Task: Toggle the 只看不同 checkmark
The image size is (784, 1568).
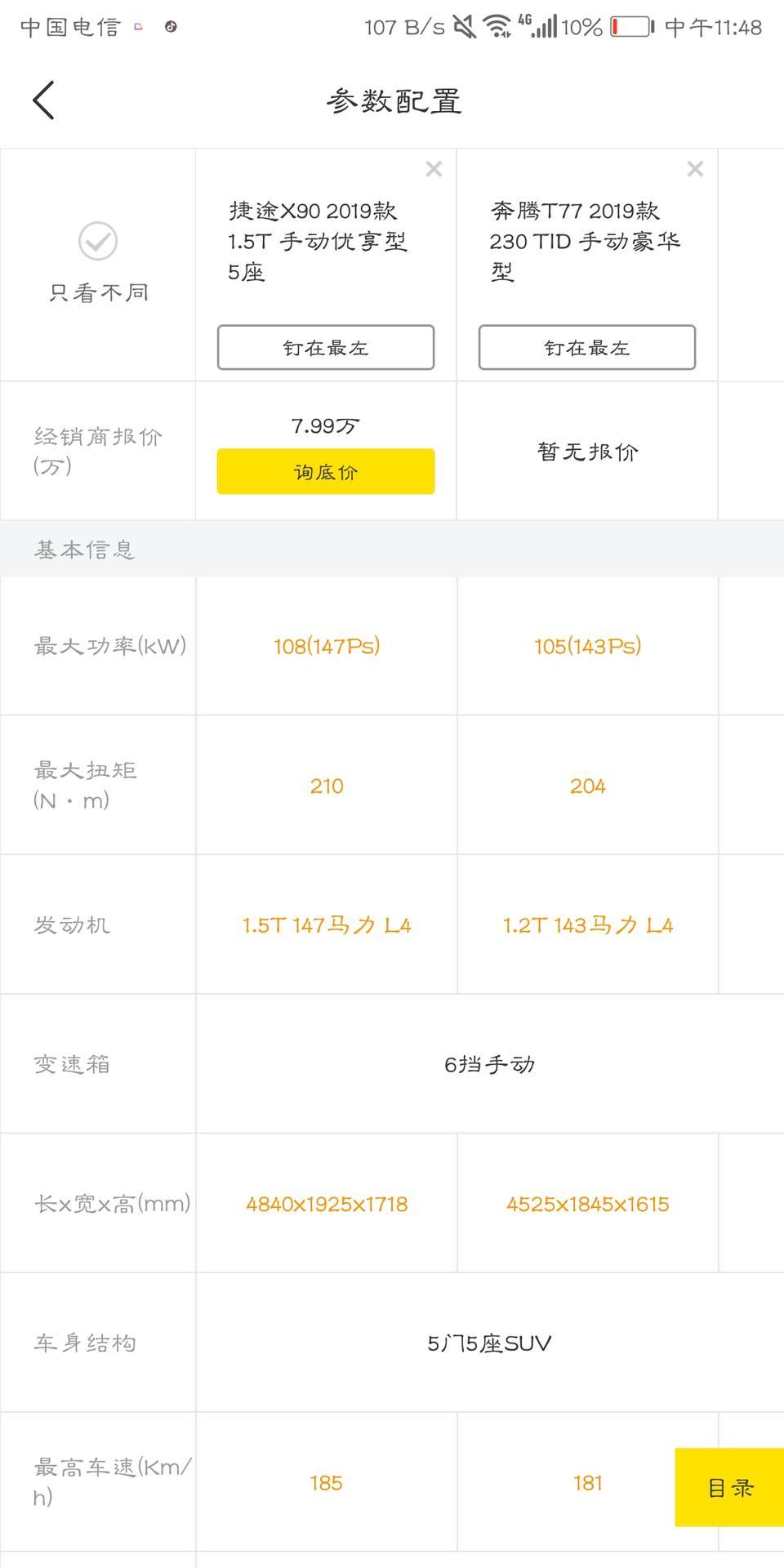Action: point(98,242)
